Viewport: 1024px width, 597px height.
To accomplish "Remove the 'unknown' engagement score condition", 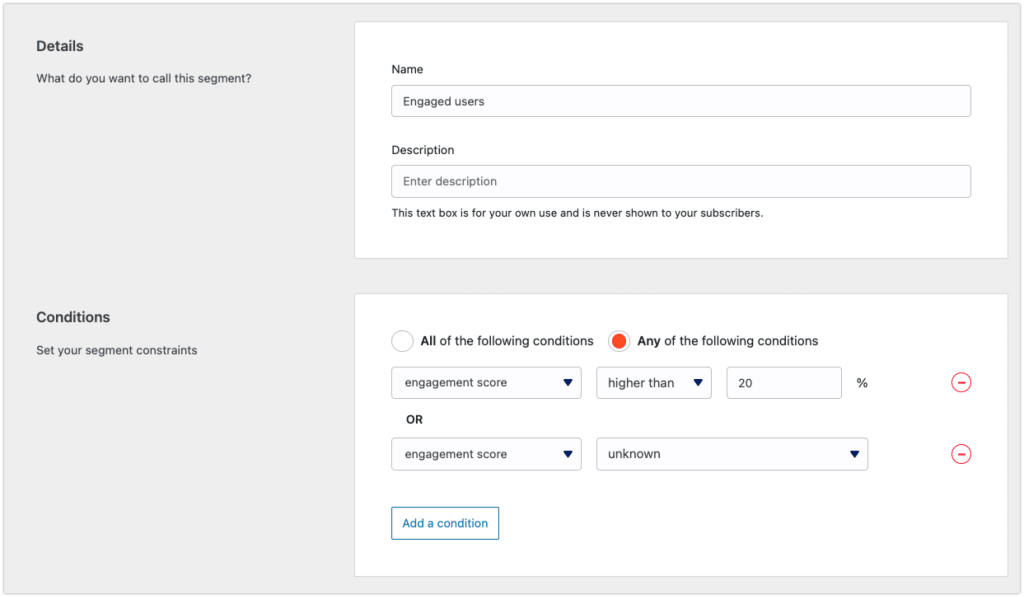I will click(x=961, y=454).
